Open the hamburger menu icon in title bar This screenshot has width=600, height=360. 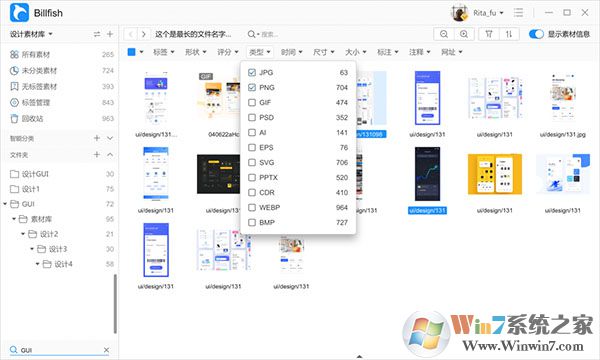point(518,13)
